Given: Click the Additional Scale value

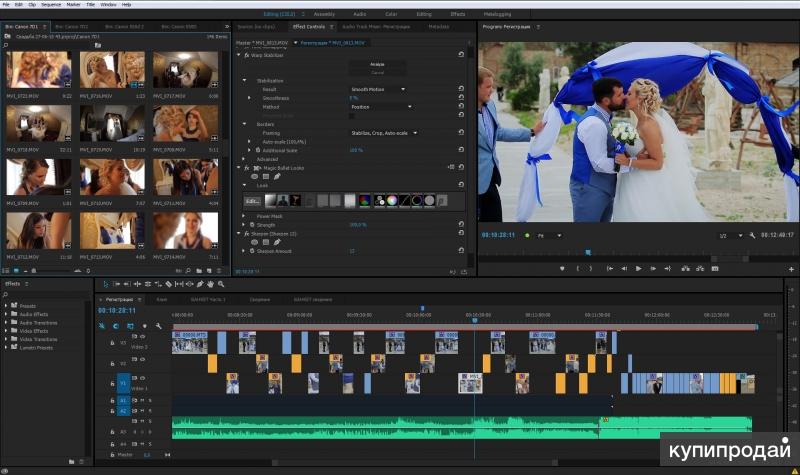Looking at the screenshot, I should pyautogui.click(x=356, y=151).
